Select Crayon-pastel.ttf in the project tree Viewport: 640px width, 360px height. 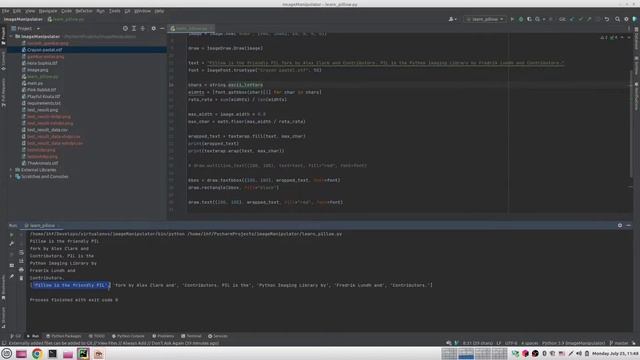[x=44, y=50]
